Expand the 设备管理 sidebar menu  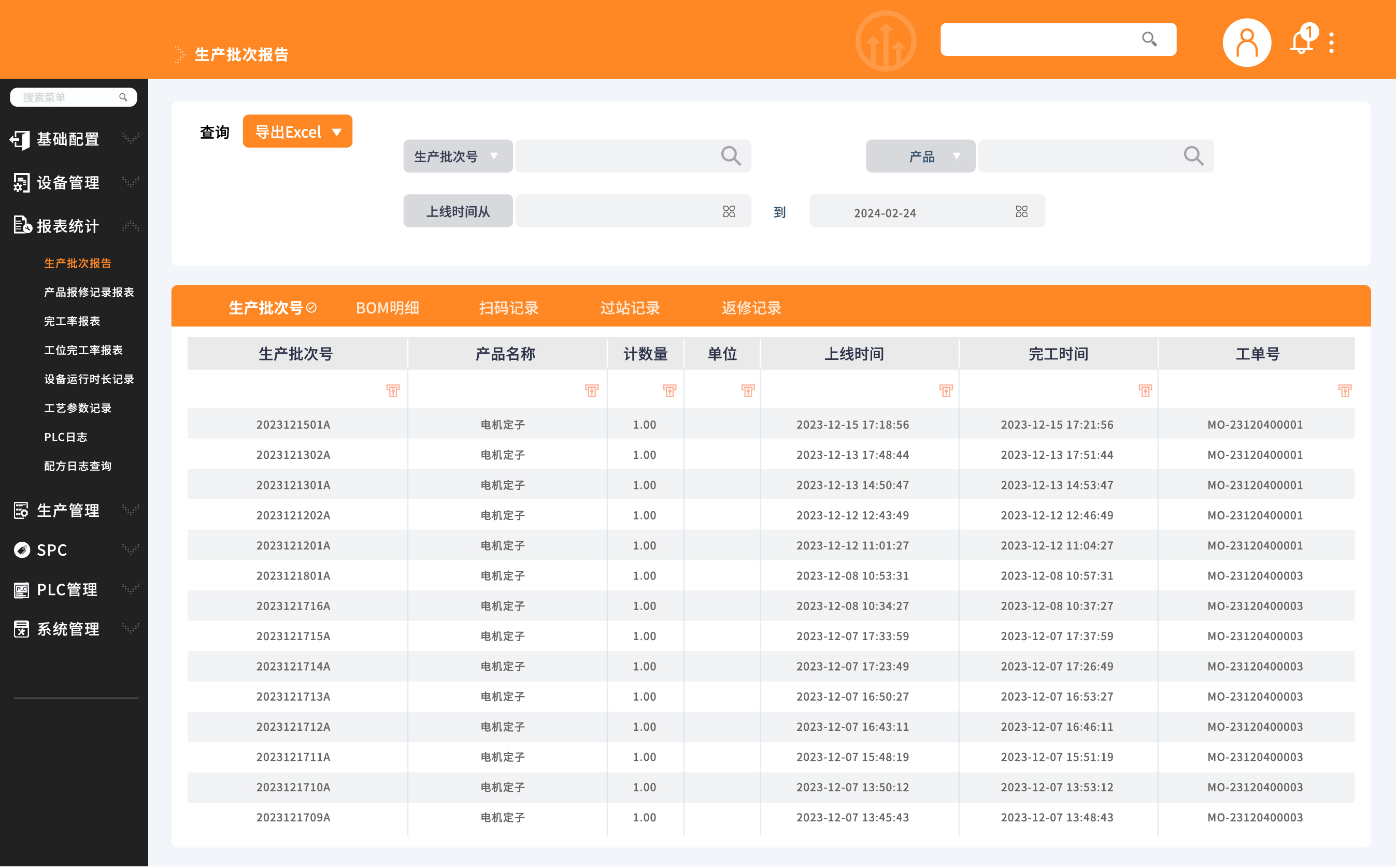(x=69, y=182)
